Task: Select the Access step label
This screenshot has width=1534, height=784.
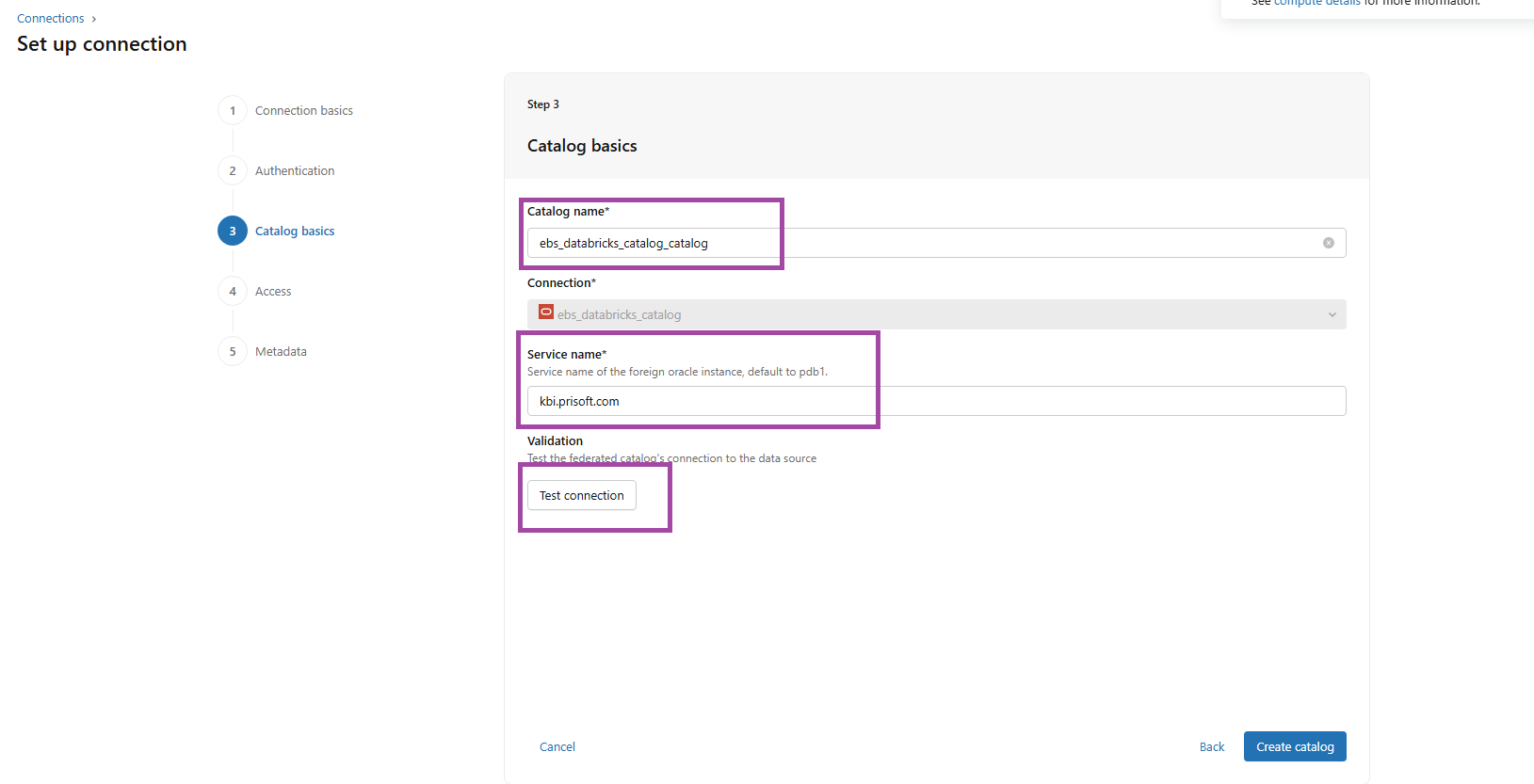Action: [273, 292]
